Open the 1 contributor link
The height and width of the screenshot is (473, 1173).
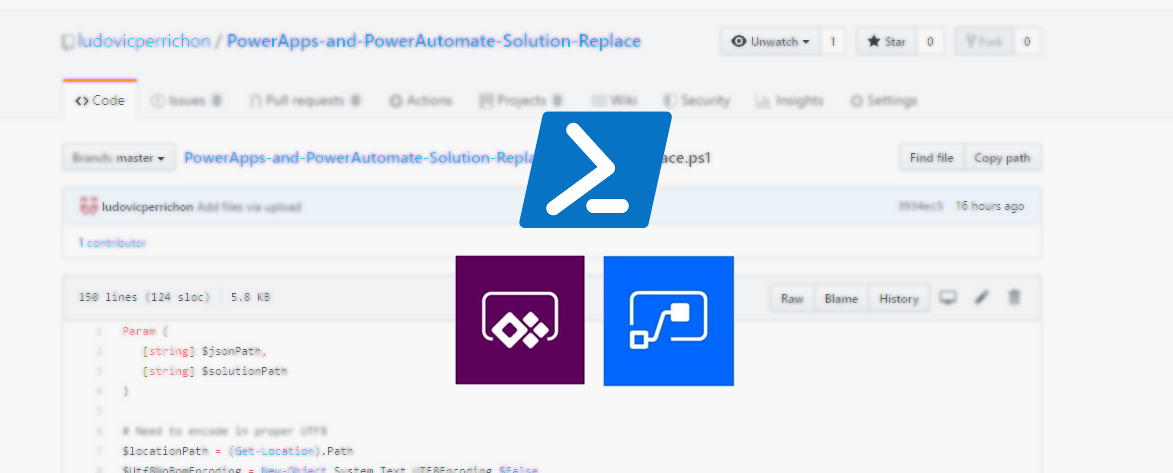tap(112, 242)
